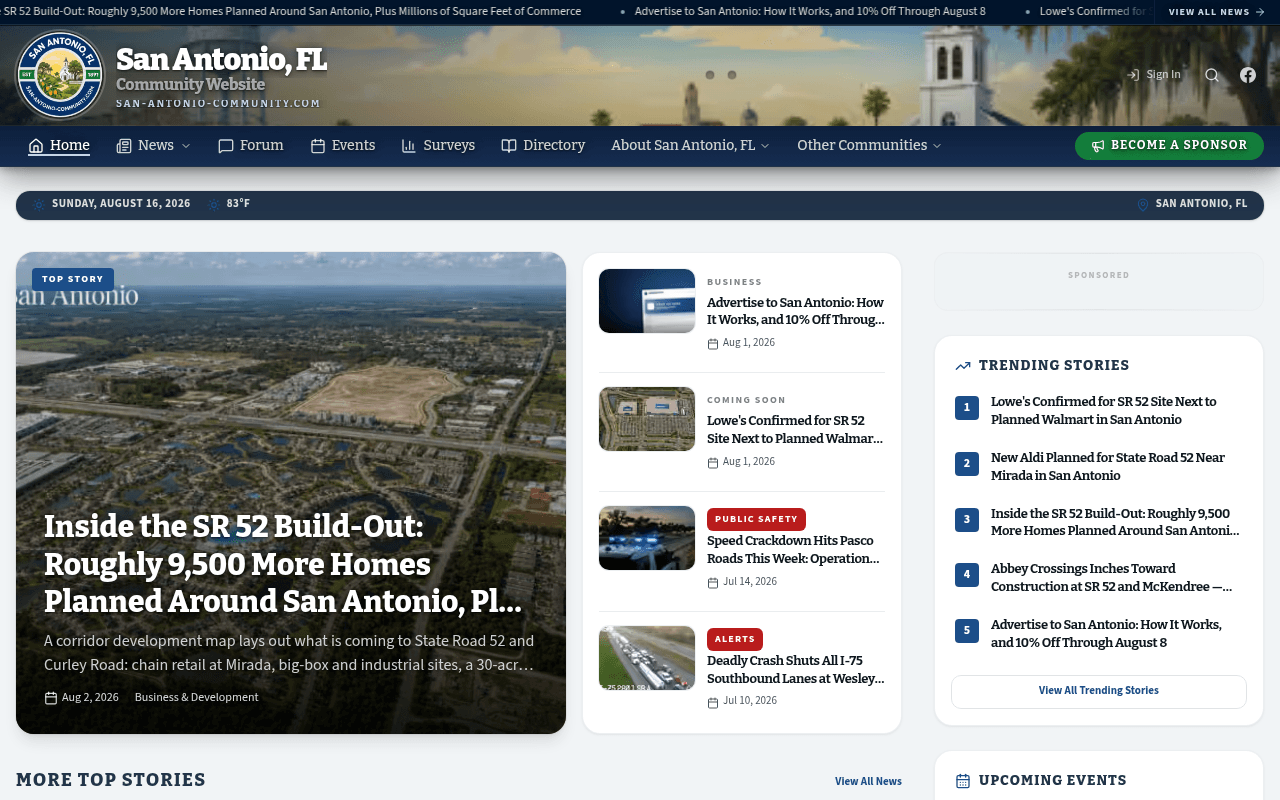Open the Facebook page icon
This screenshot has width=1280, height=800.
(1248, 75)
